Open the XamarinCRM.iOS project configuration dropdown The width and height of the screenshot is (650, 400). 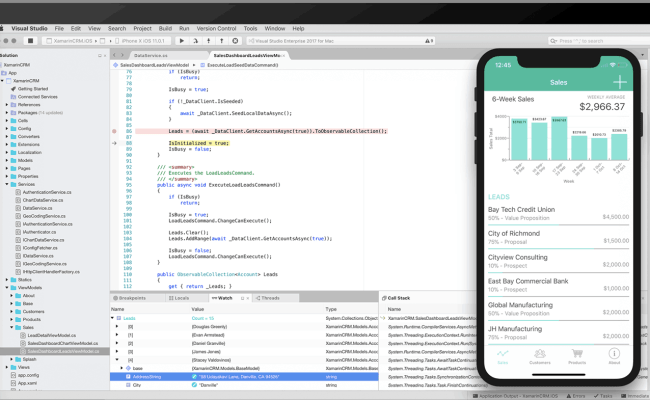click(x=72, y=41)
